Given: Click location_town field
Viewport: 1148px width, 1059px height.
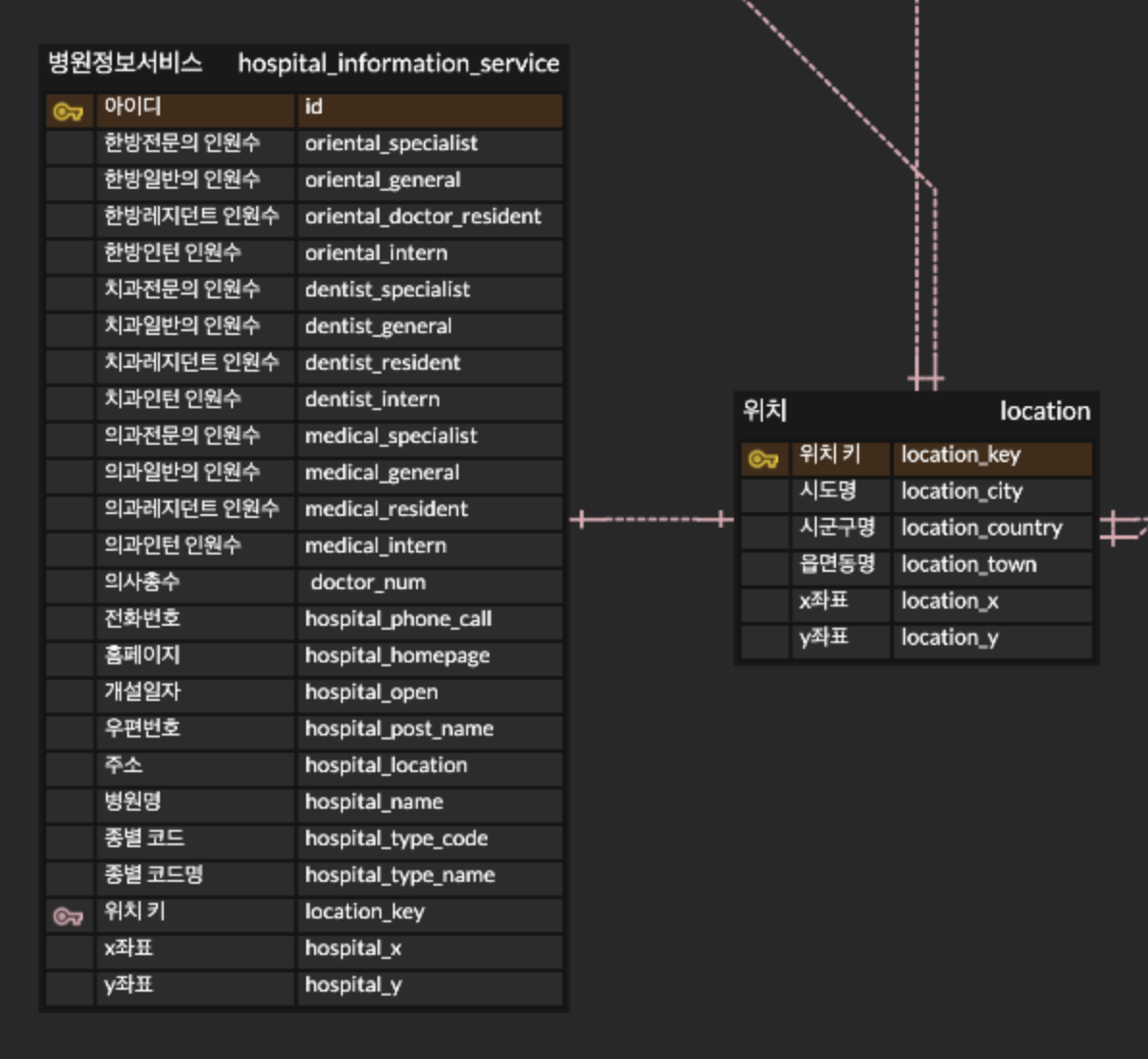Looking at the screenshot, I should (x=992, y=569).
